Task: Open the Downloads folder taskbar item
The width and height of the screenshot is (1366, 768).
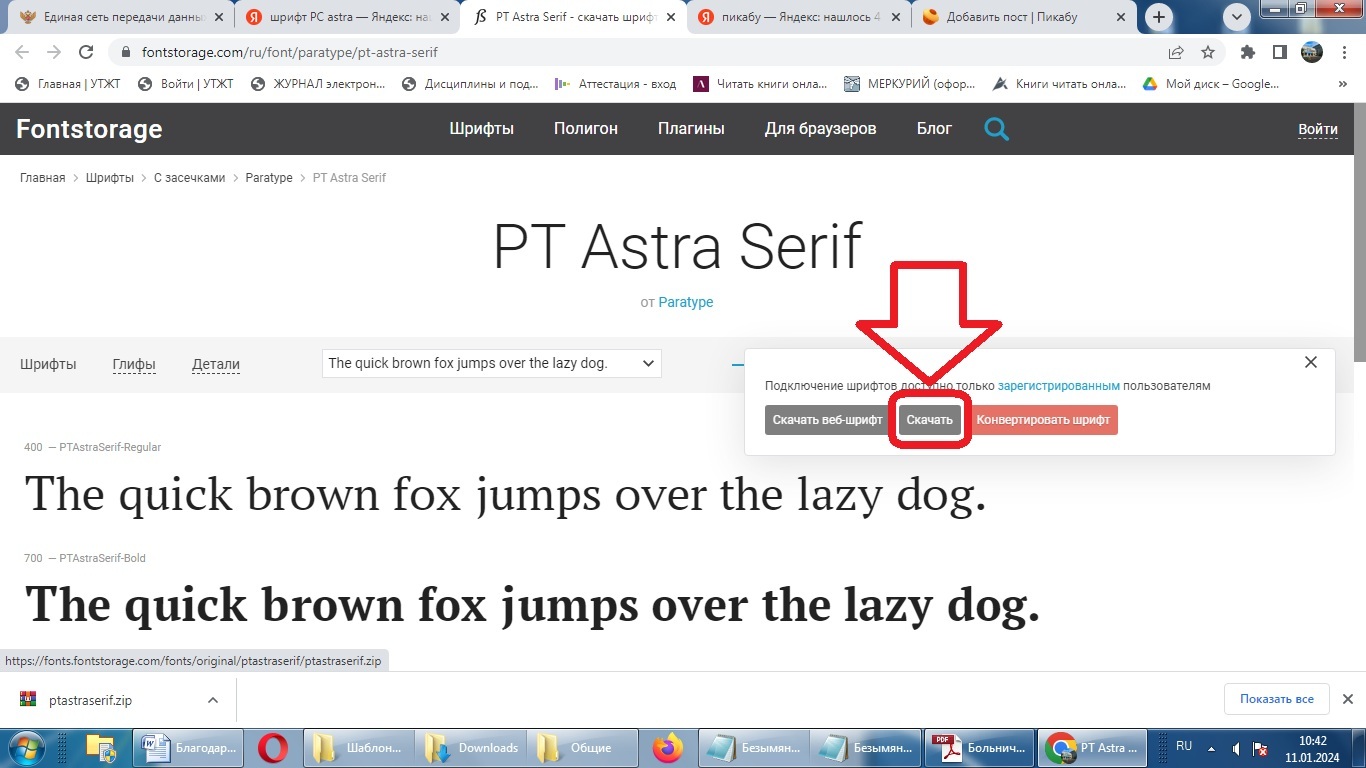Action: [x=470, y=747]
